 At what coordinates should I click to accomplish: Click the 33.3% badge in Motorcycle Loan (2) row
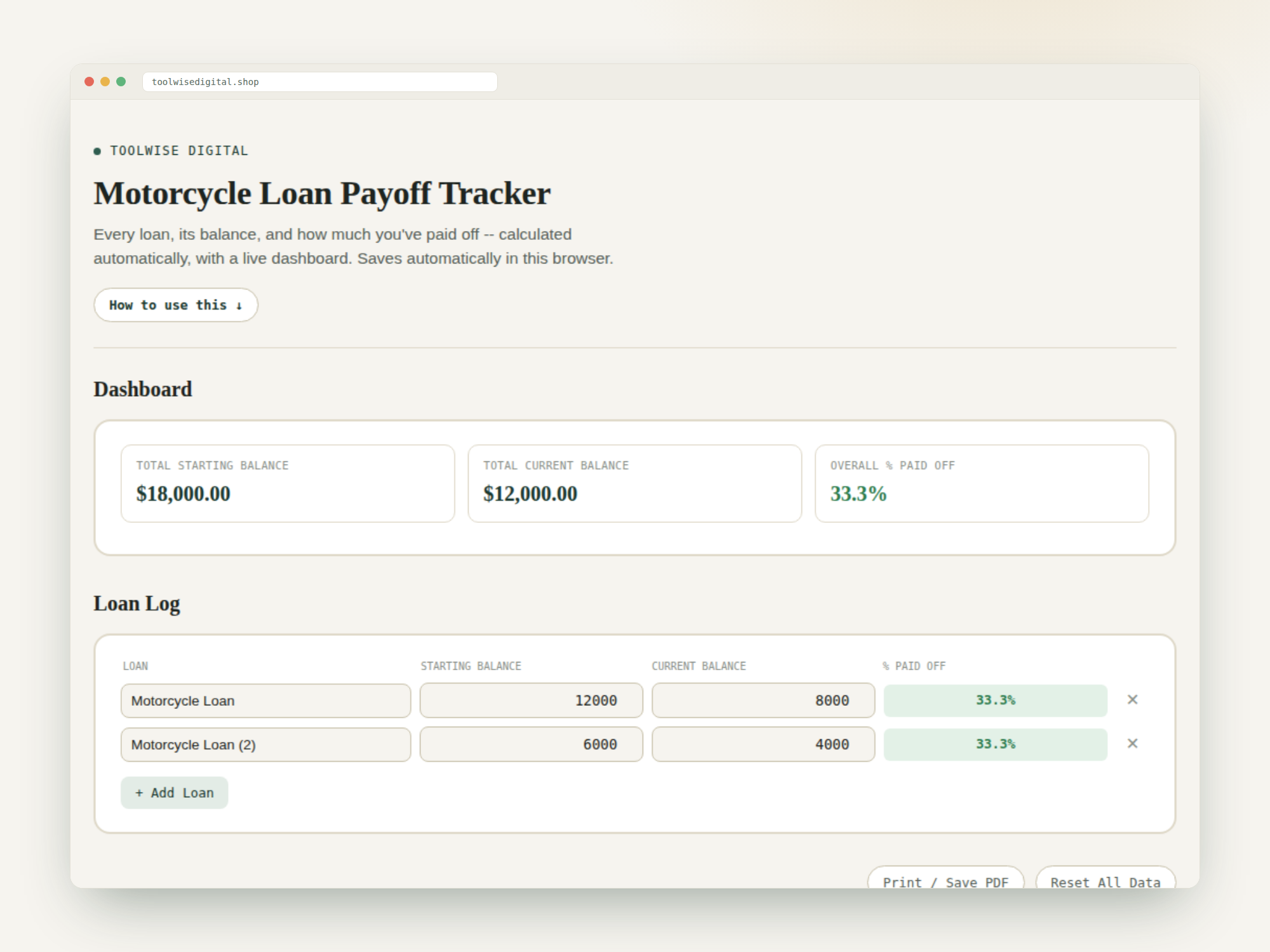point(996,744)
